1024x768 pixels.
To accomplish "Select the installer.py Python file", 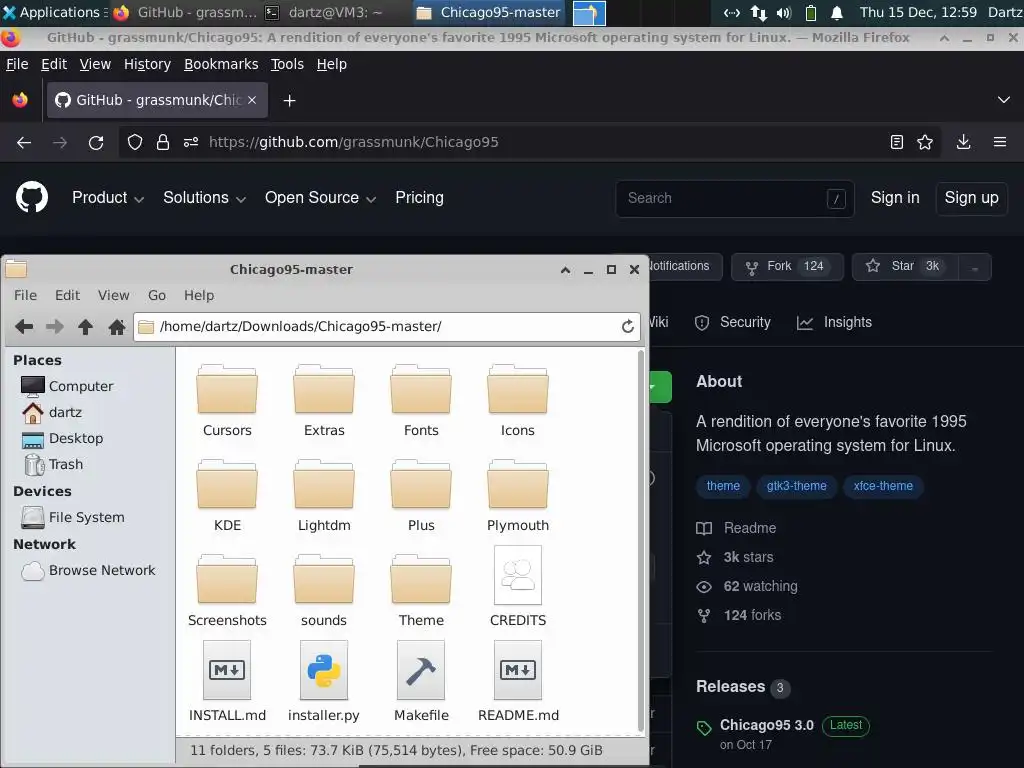I will coord(324,682).
